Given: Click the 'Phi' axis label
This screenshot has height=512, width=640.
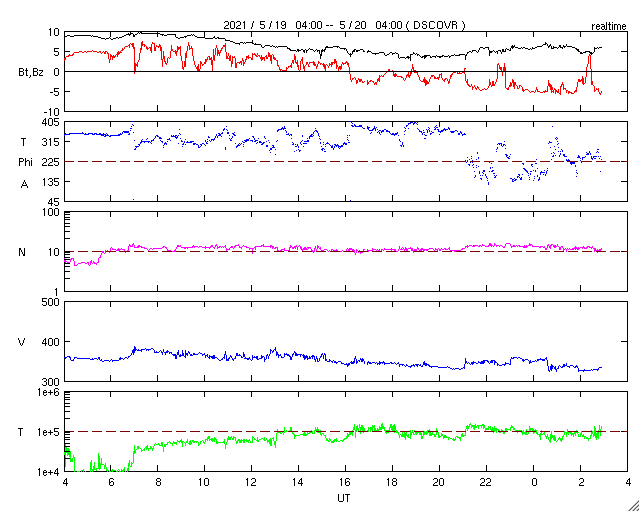Looking at the screenshot, I should click(x=25, y=163).
